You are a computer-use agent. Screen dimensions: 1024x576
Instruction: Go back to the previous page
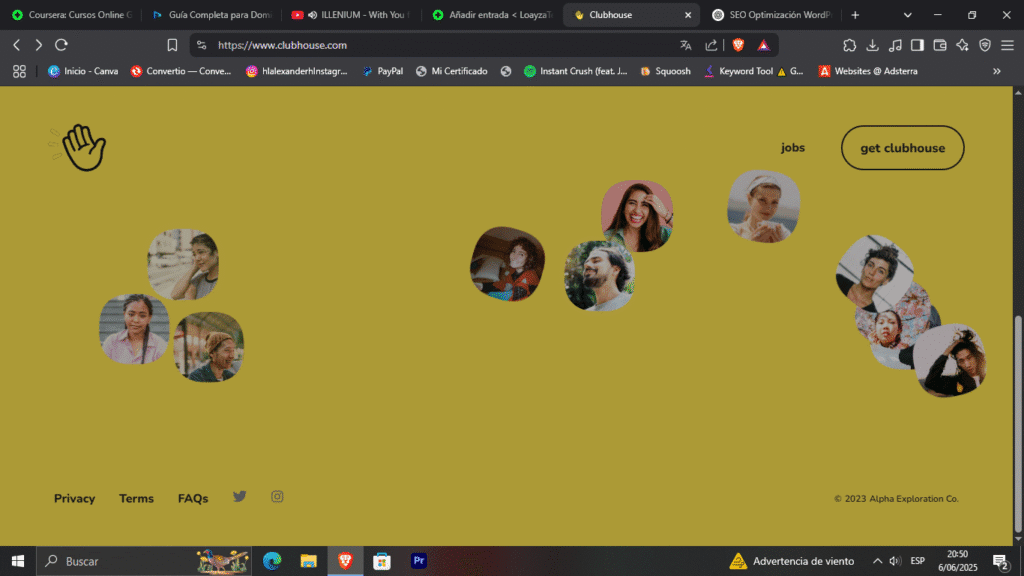pyautogui.click(x=17, y=45)
